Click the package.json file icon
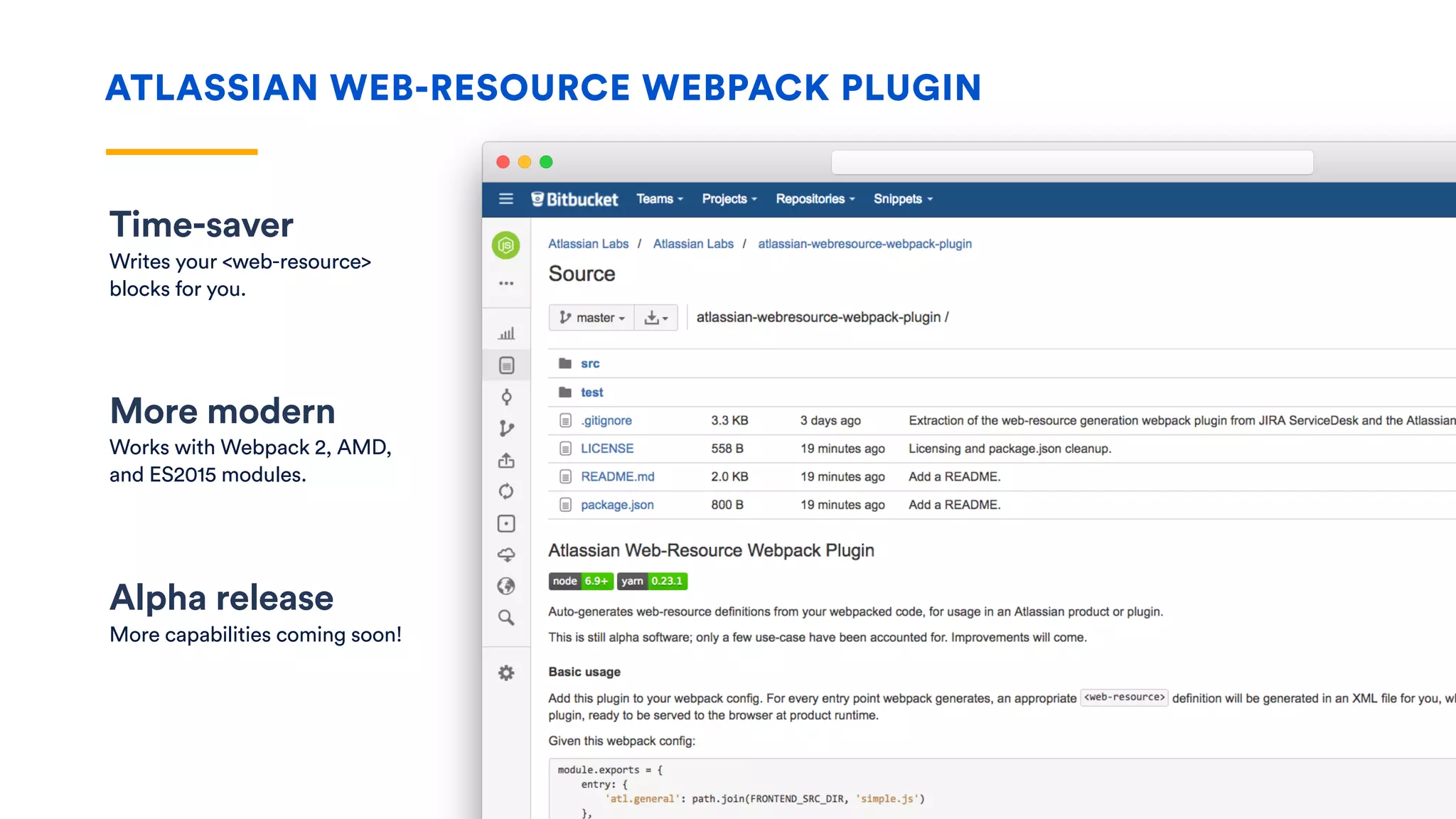1456x819 pixels. point(565,505)
